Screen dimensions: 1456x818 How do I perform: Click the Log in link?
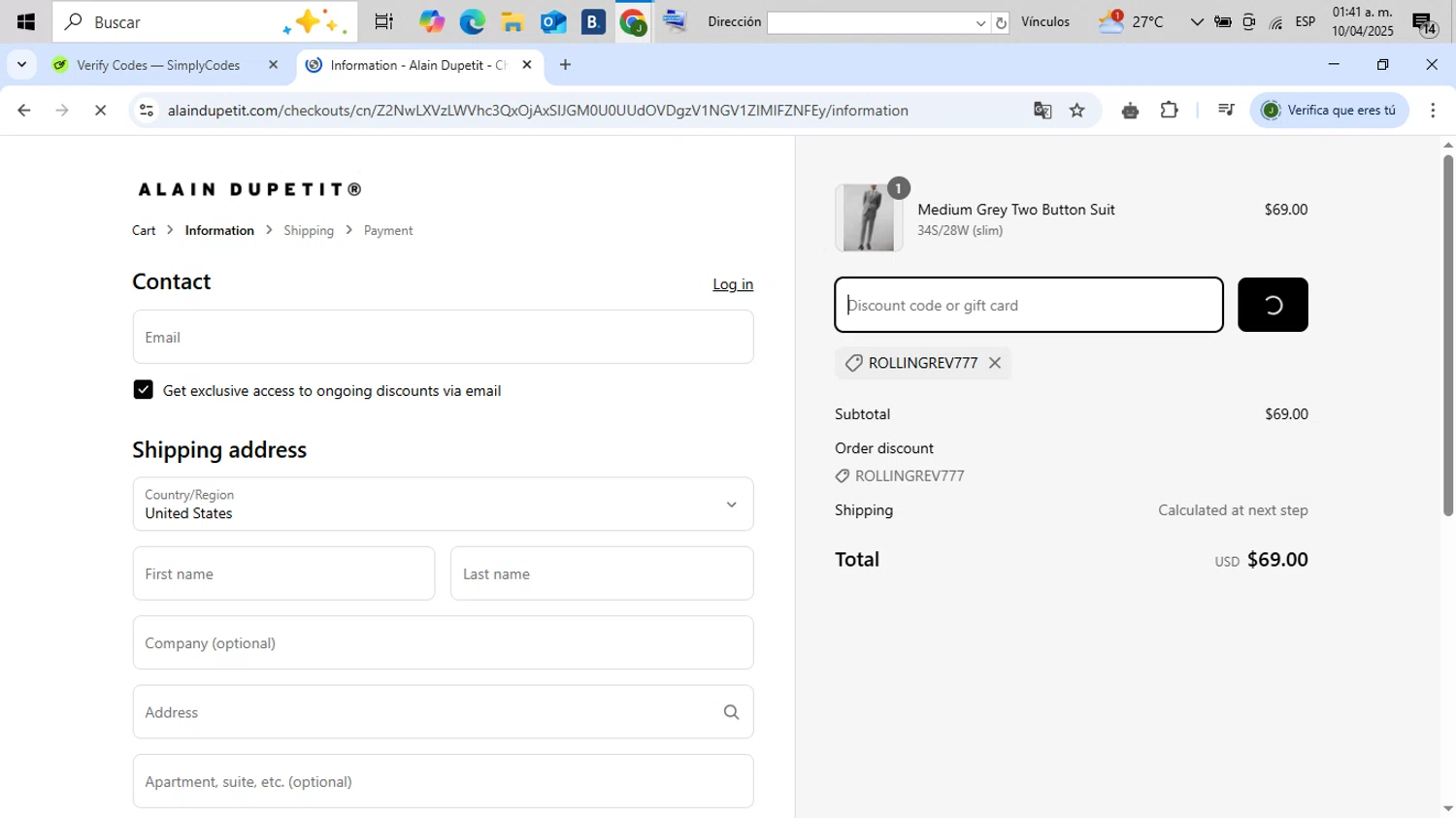pyautogui.click(x=733, y=284)
